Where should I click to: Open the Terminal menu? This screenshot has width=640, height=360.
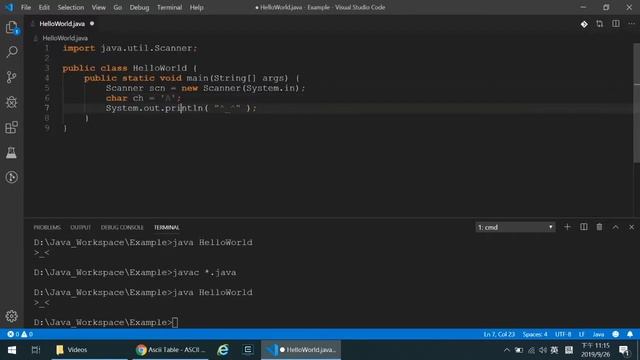(169, 7)
